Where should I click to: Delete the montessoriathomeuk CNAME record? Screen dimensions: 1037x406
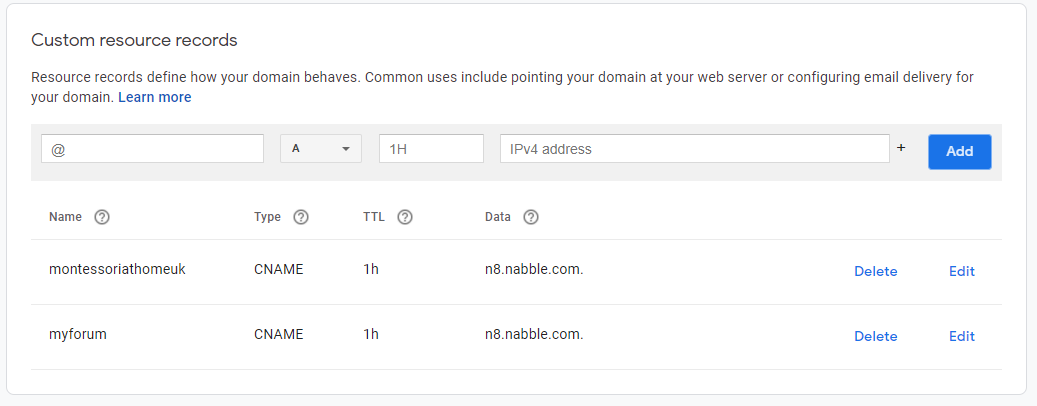[875, 271]
